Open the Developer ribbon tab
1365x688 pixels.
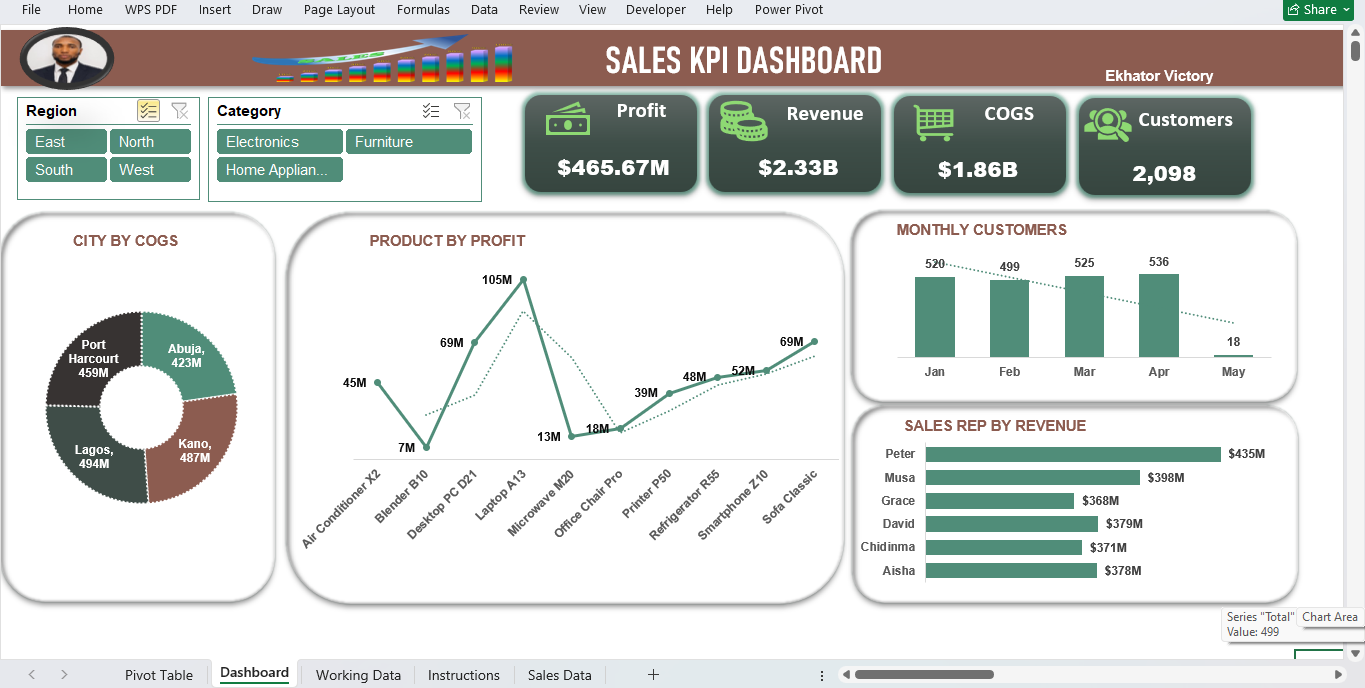656,9
